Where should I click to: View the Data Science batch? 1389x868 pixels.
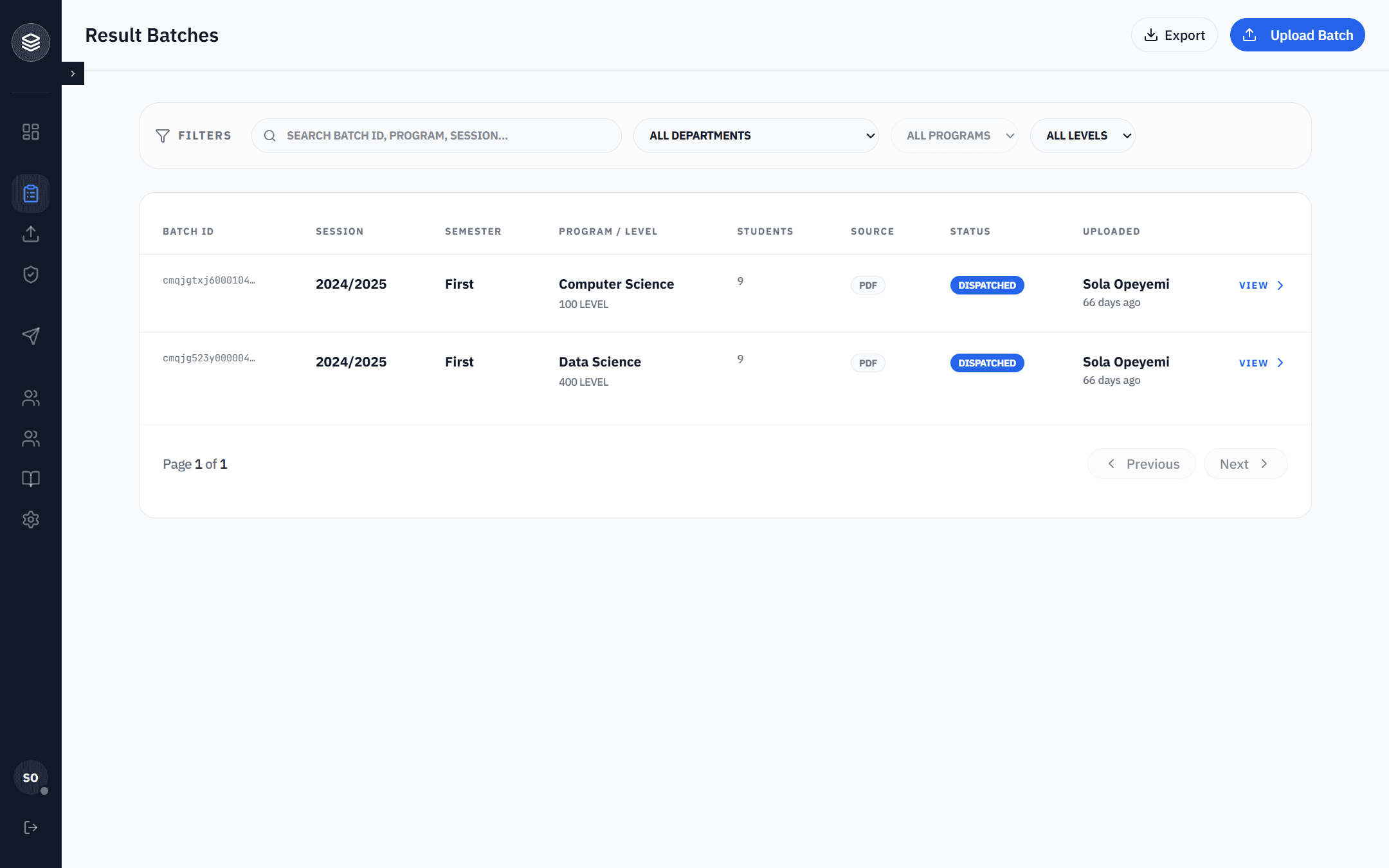[x=1262, y=363]
